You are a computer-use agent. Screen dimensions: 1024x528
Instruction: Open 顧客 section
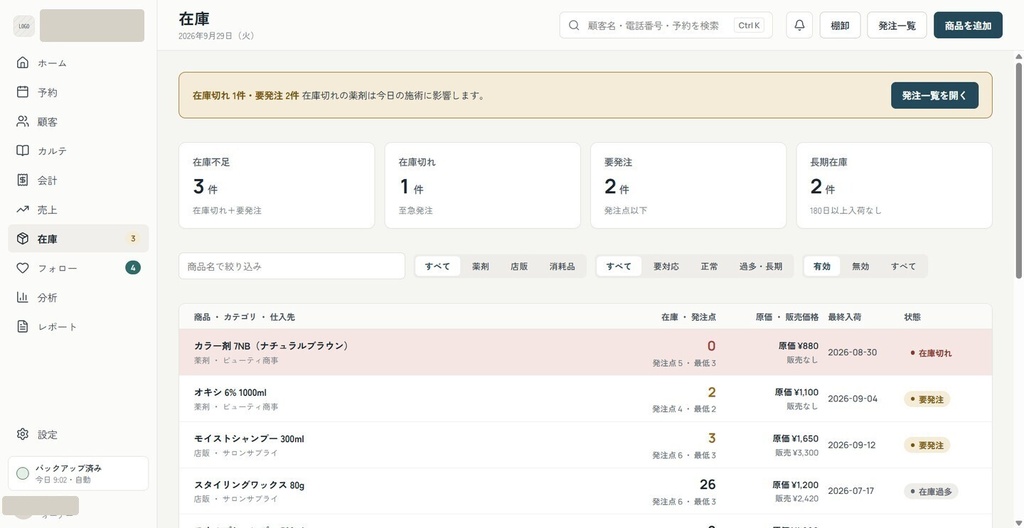click(x=78, y=122)
